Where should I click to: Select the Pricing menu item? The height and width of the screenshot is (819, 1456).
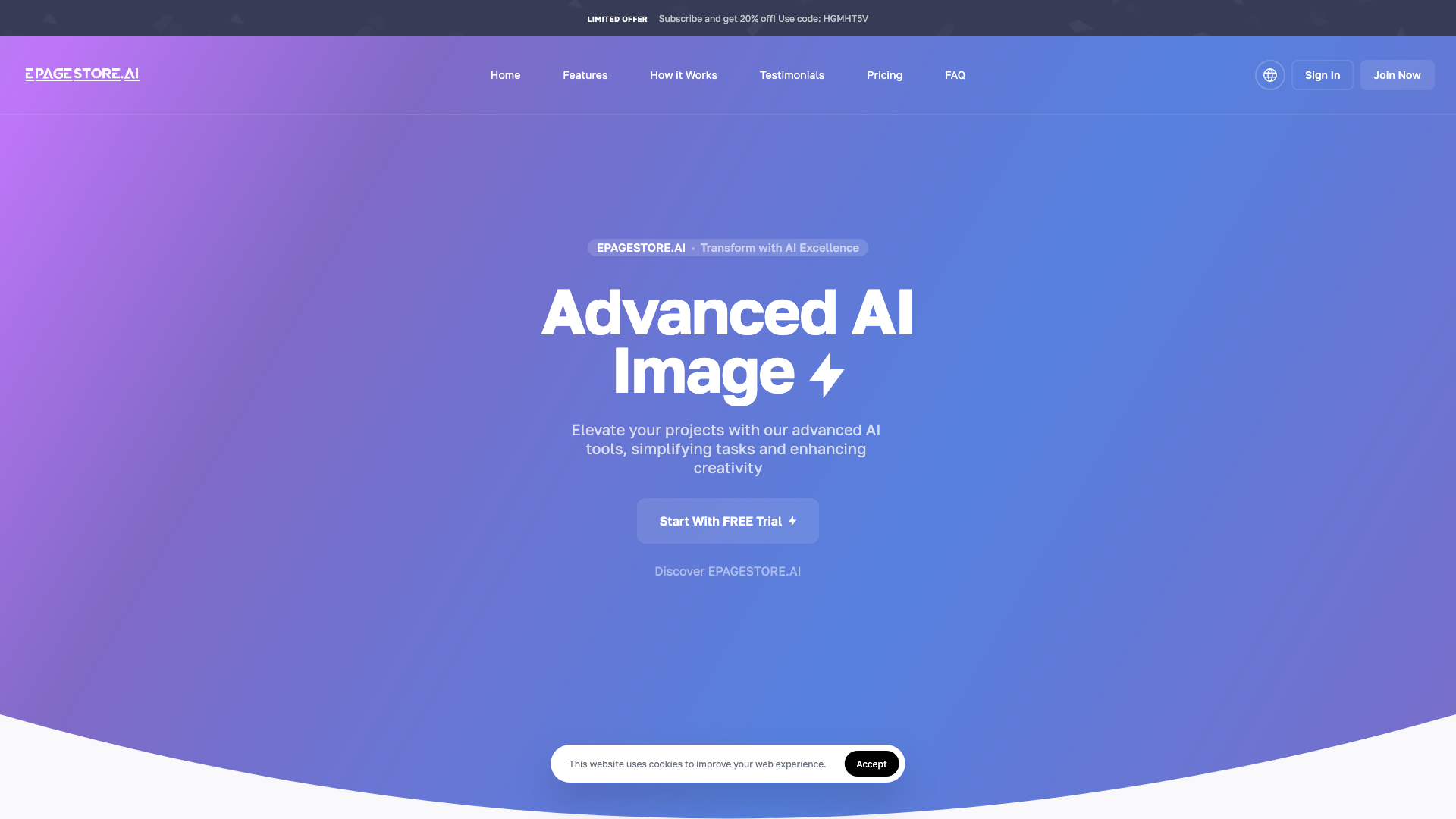[884, 75]
